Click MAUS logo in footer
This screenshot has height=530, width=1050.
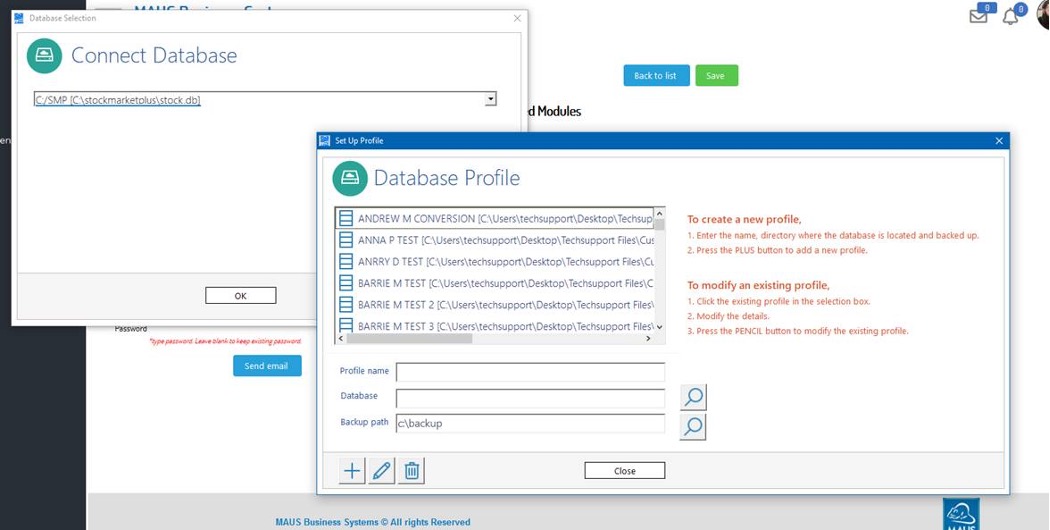(961, 514)
